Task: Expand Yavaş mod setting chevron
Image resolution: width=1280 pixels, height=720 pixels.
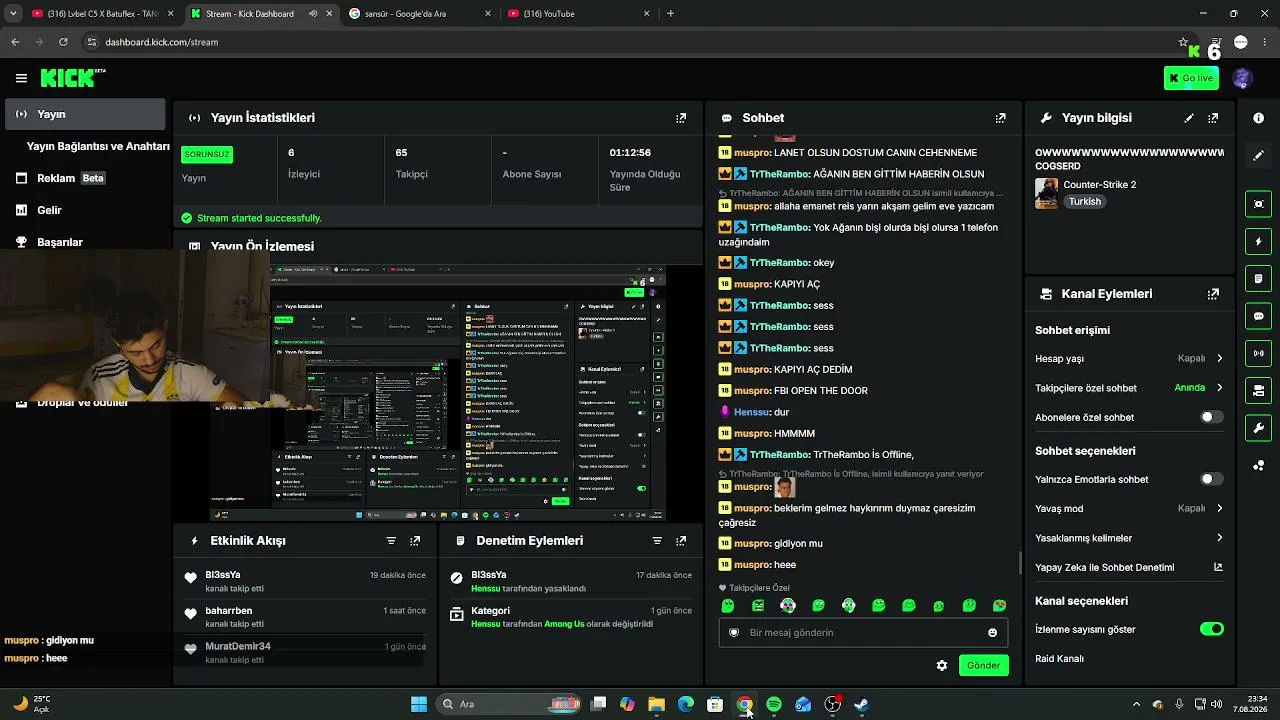Action: pos(1219,508)
